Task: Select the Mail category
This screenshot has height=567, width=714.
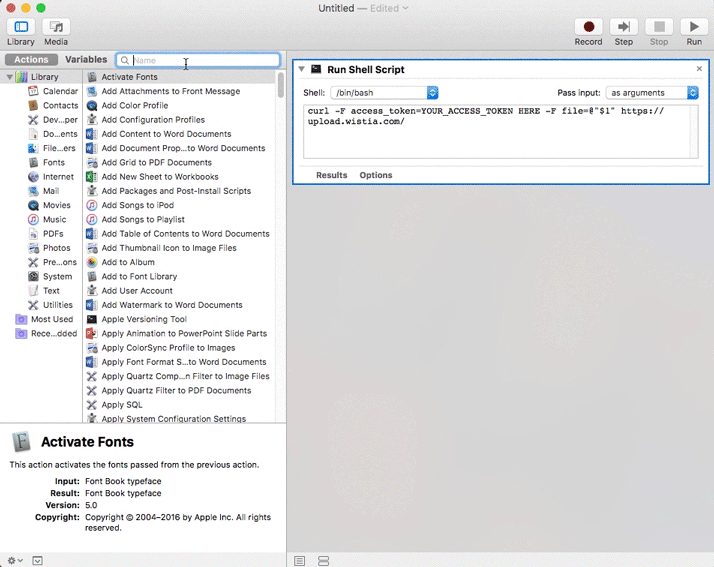Action: coord(44,191)
